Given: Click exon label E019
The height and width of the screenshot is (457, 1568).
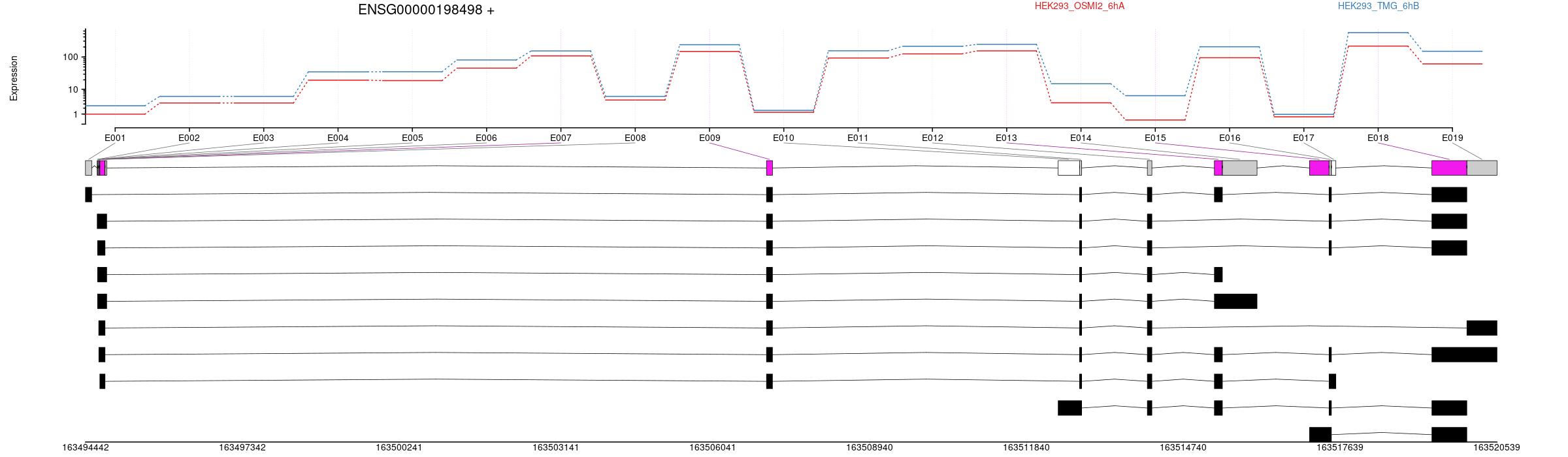Looking at the screenshot, I should coord(1452,138).
